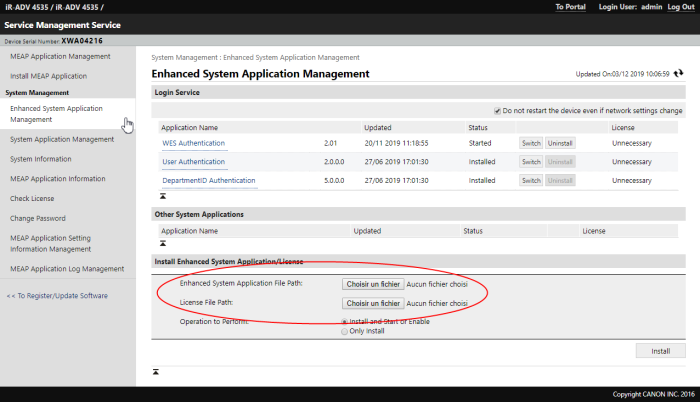Open Check License page
Image resolution: width=700 pixels, height=402 pixels.
(x=32, y=198)
